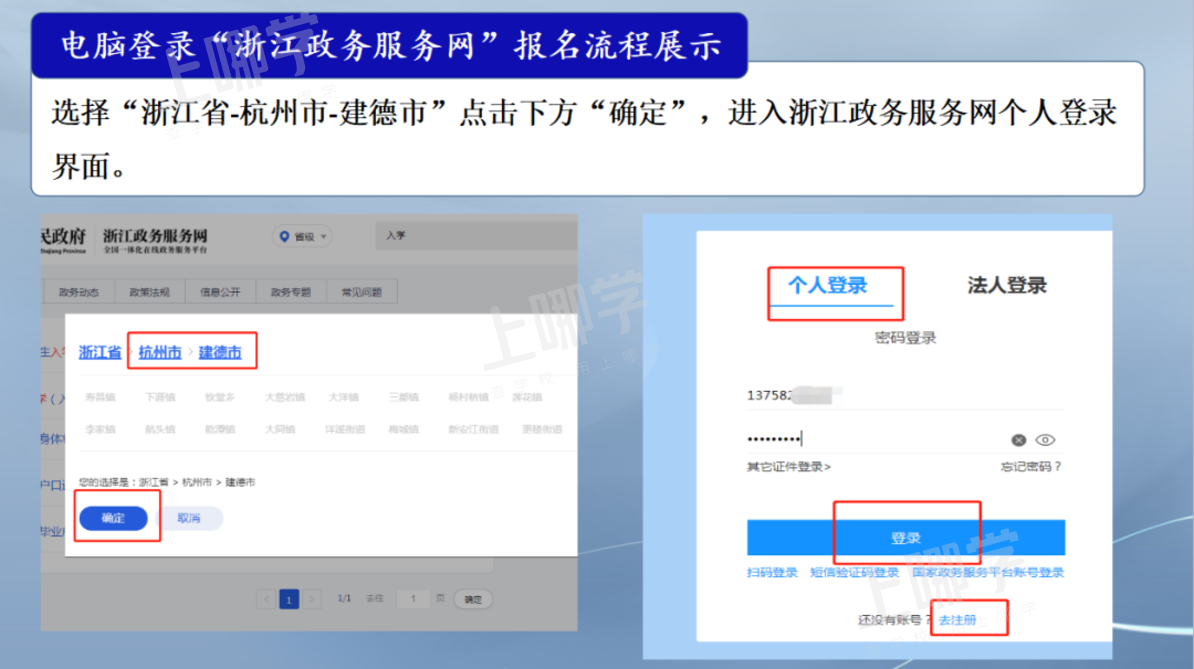This screenshot has height=669, width=1194.
Task: Select 杭州市 in region breadcrumb
Action: coord(160,352)
